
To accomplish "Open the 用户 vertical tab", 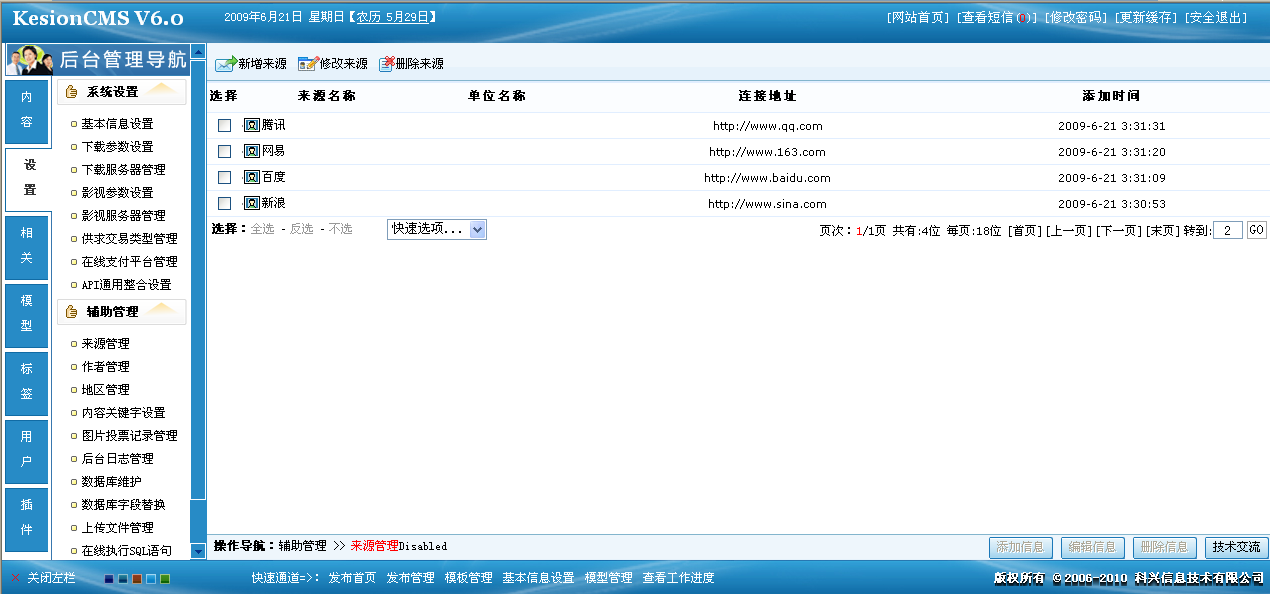I will click(27, 450).
